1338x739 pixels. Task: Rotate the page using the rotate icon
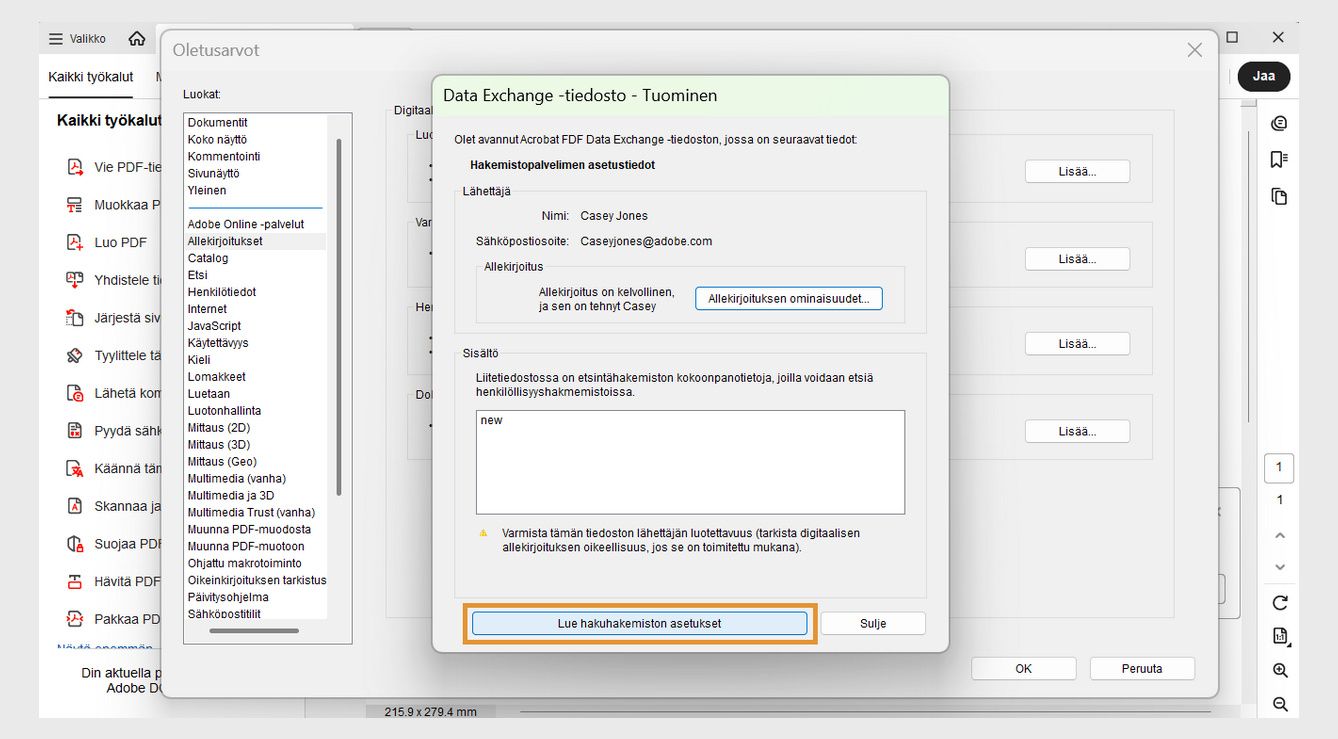tap(1279, 603)
